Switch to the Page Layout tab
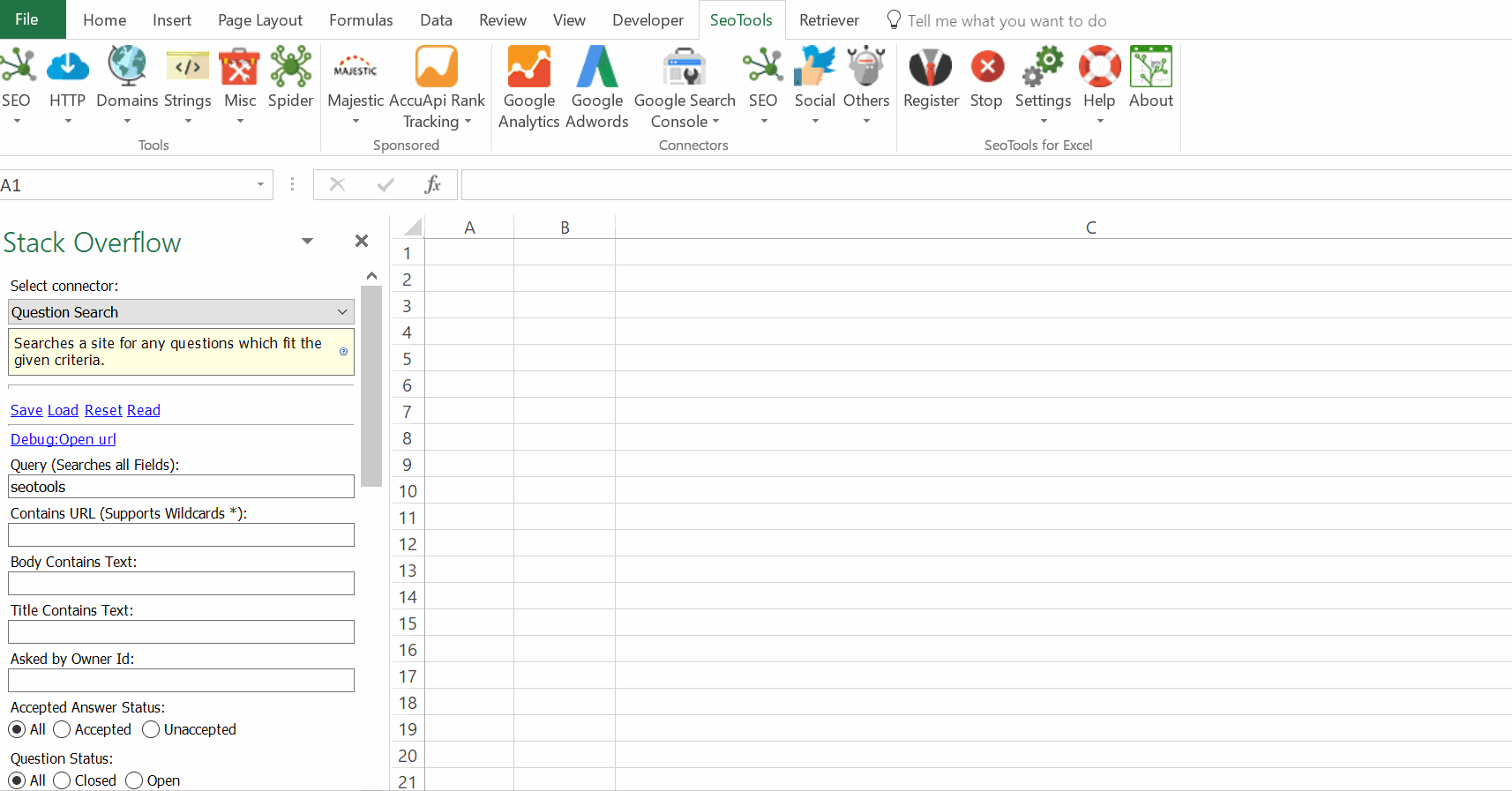The height and width of the screenshot is (791, 1512). click(260, 20)
